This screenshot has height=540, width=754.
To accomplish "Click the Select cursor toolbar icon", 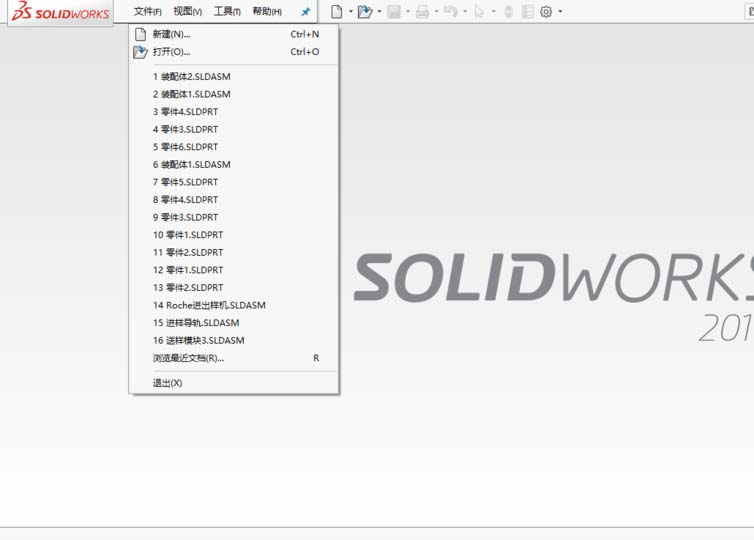I will pos(479,12).
